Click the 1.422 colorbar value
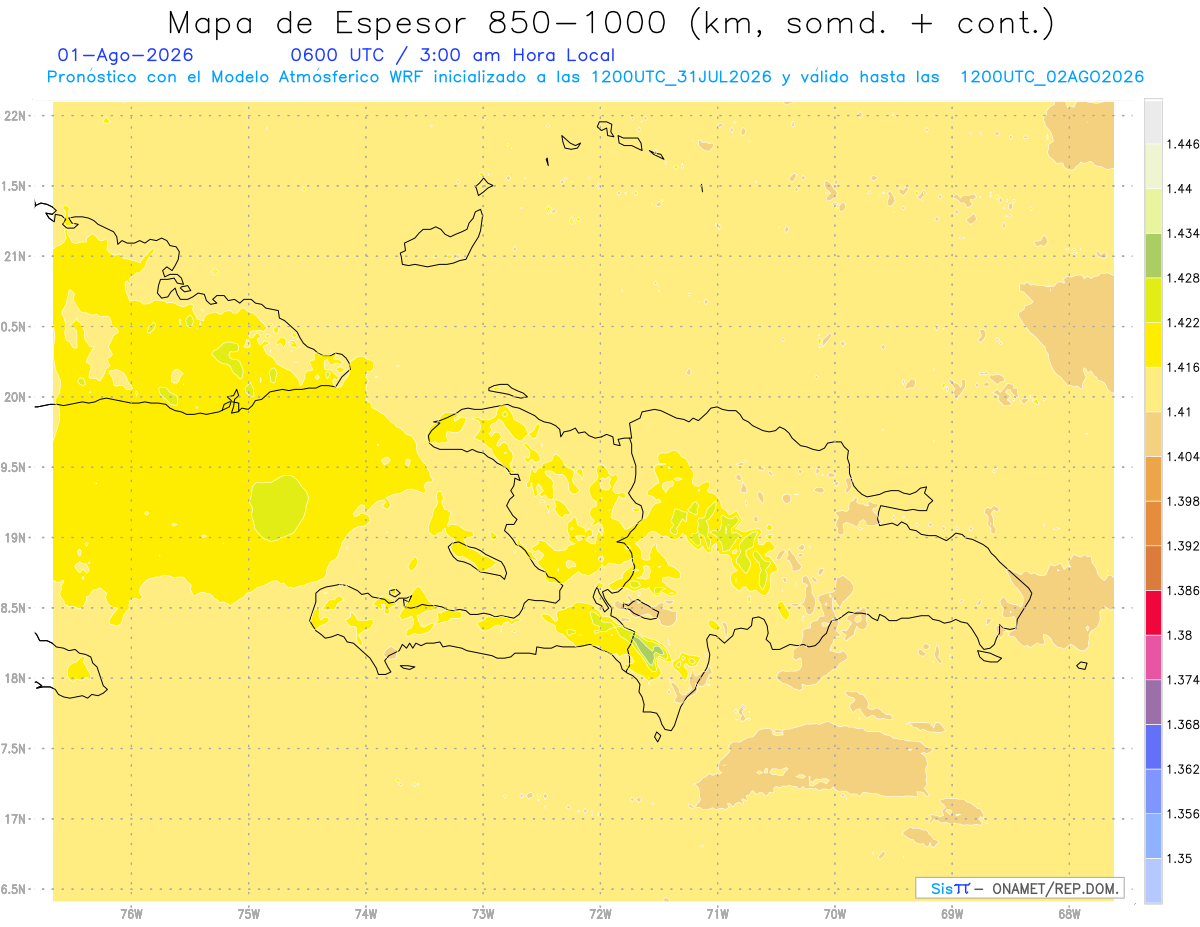 pyautogui.click(x=1183, y=323)
